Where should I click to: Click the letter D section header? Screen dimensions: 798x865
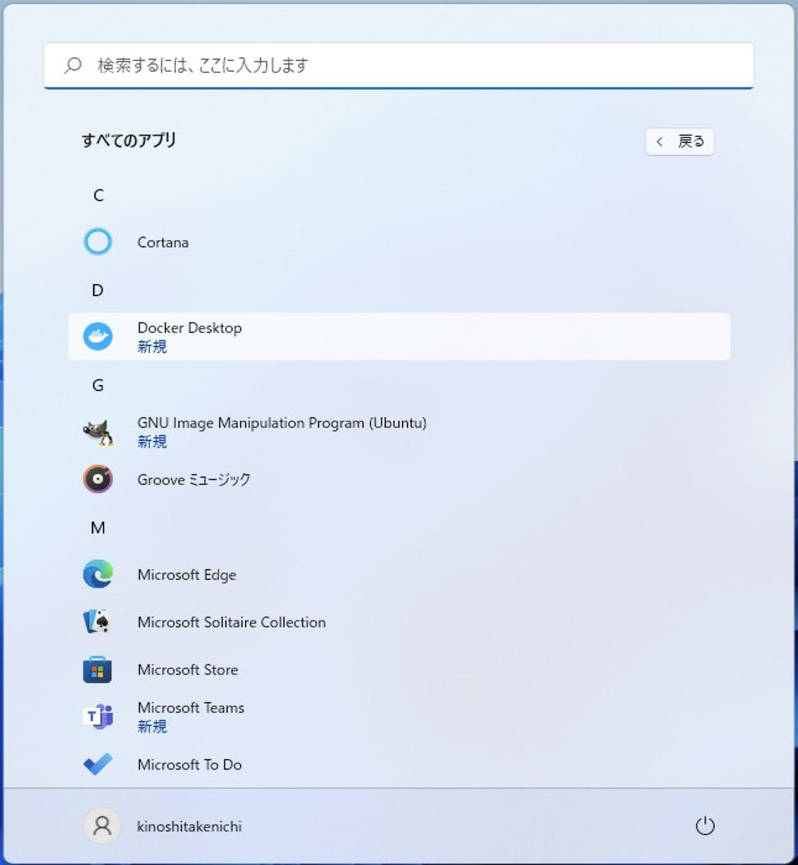coord(98,290)
